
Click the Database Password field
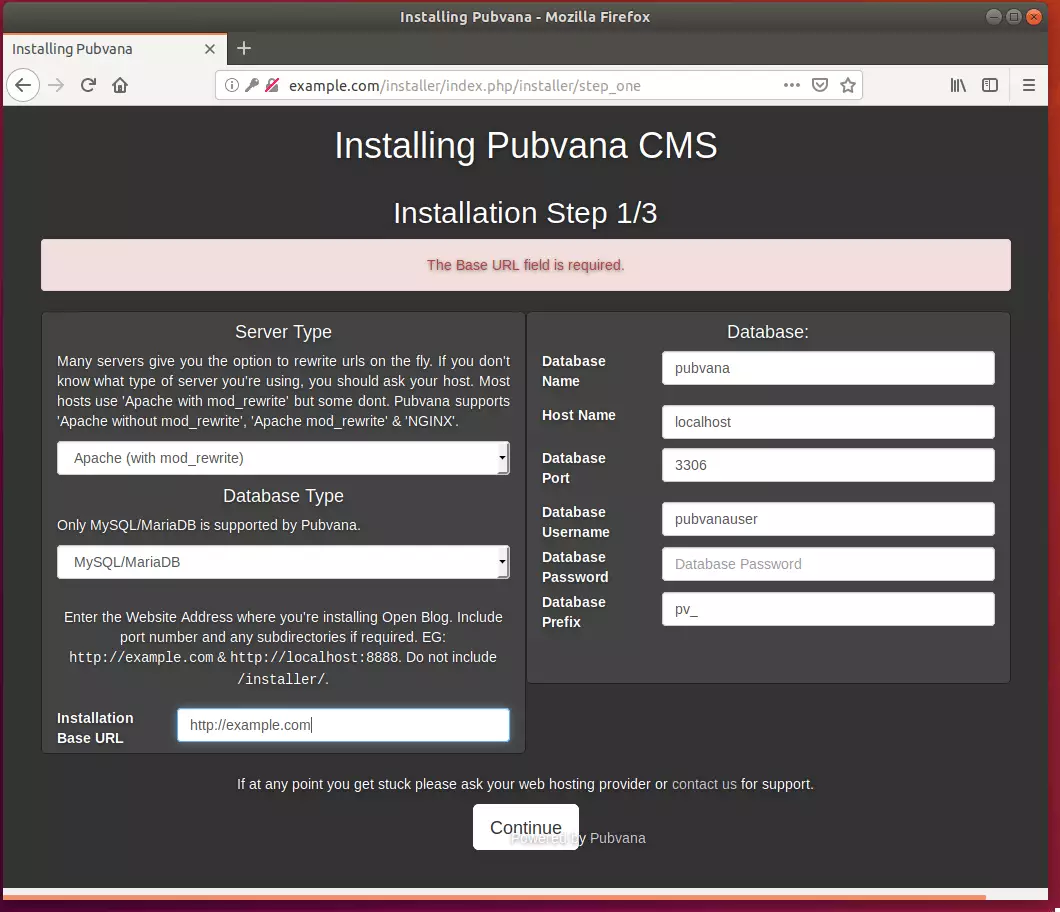[x=828, y=565]
